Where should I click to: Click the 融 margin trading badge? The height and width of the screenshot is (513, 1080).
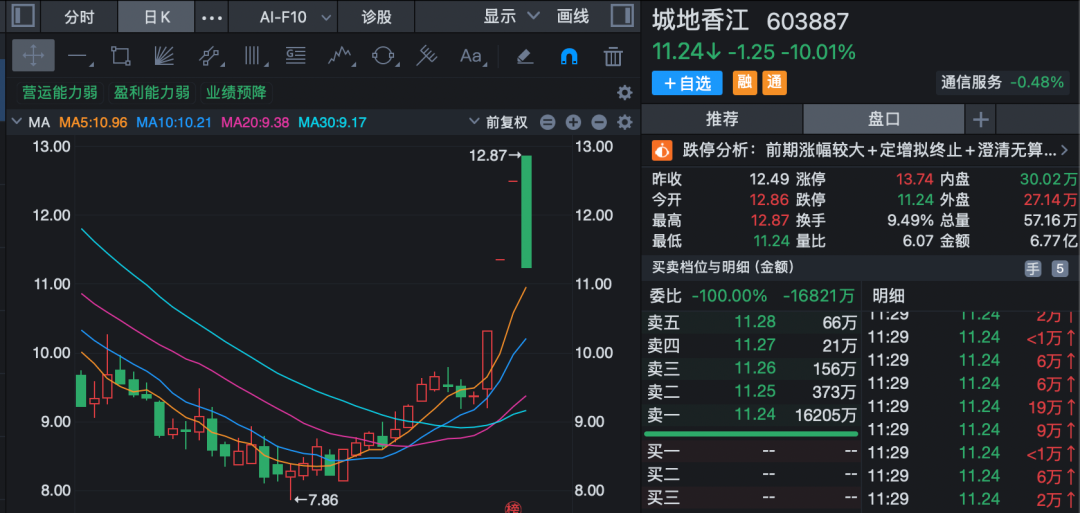coord(744,83)
